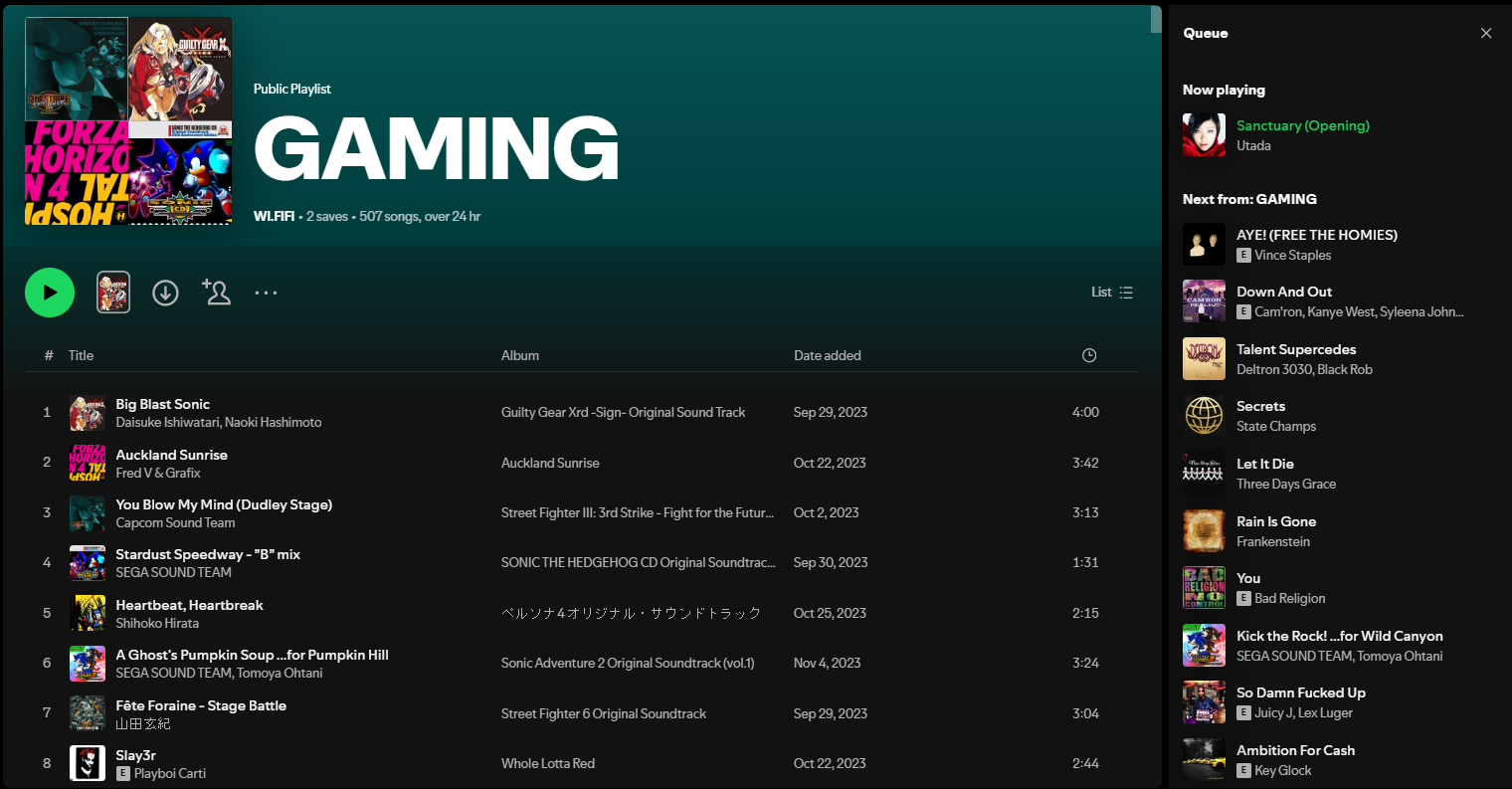Open artist Key Glock in queue
This screenshot has width=1512, height=789.
[1282, 770]
